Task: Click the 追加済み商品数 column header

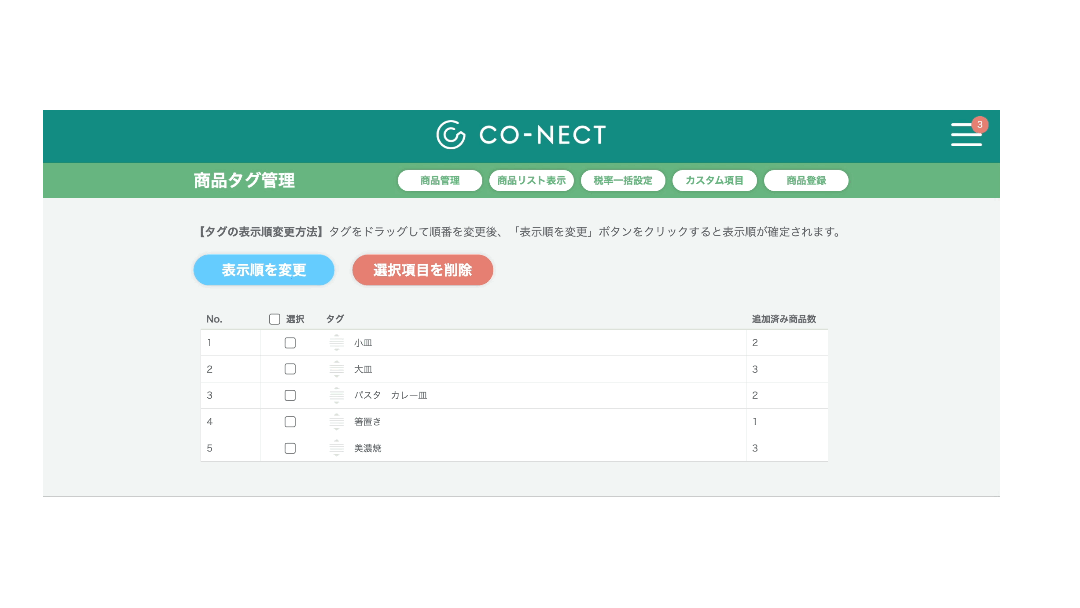Action: coord(784,319)
